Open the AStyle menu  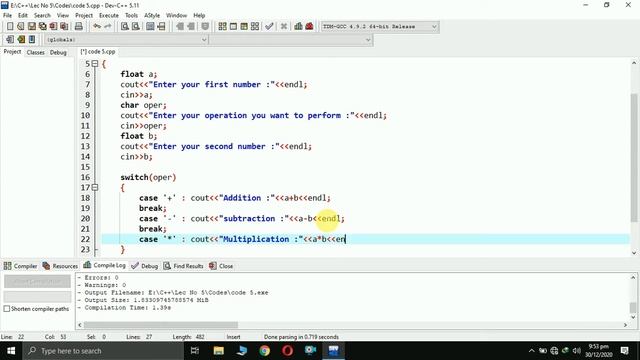(x=152, y=16)
